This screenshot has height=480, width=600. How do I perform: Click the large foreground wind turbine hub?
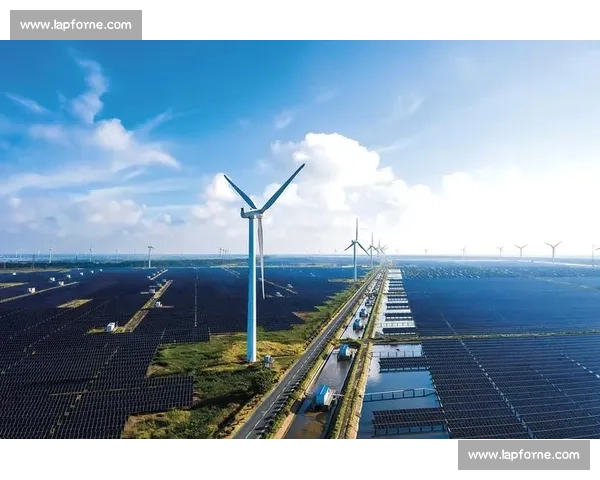pyautogui.click(x=252, y=212)
